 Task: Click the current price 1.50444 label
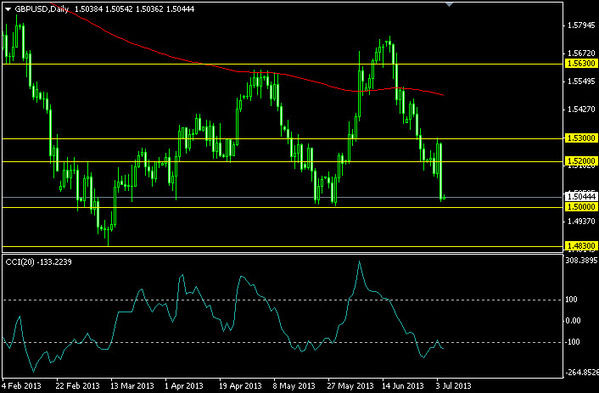pyautogui.click(x=581, y=197)
